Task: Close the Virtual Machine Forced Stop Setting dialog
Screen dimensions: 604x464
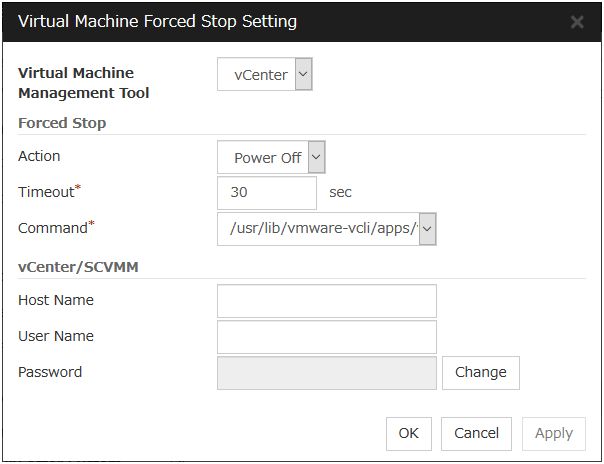Action: (577, 21)
